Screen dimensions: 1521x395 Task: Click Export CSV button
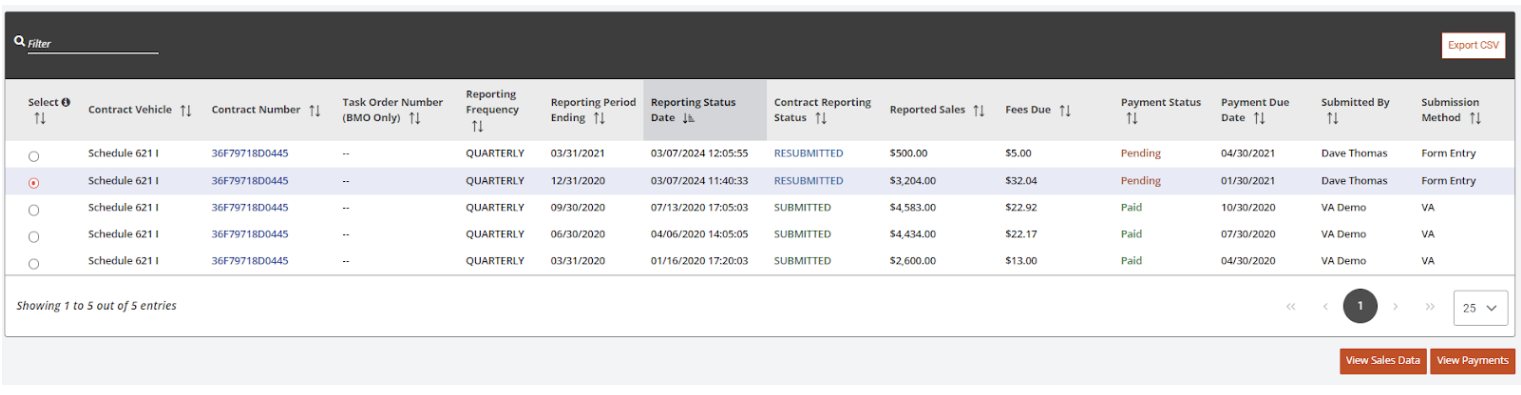1473,46
